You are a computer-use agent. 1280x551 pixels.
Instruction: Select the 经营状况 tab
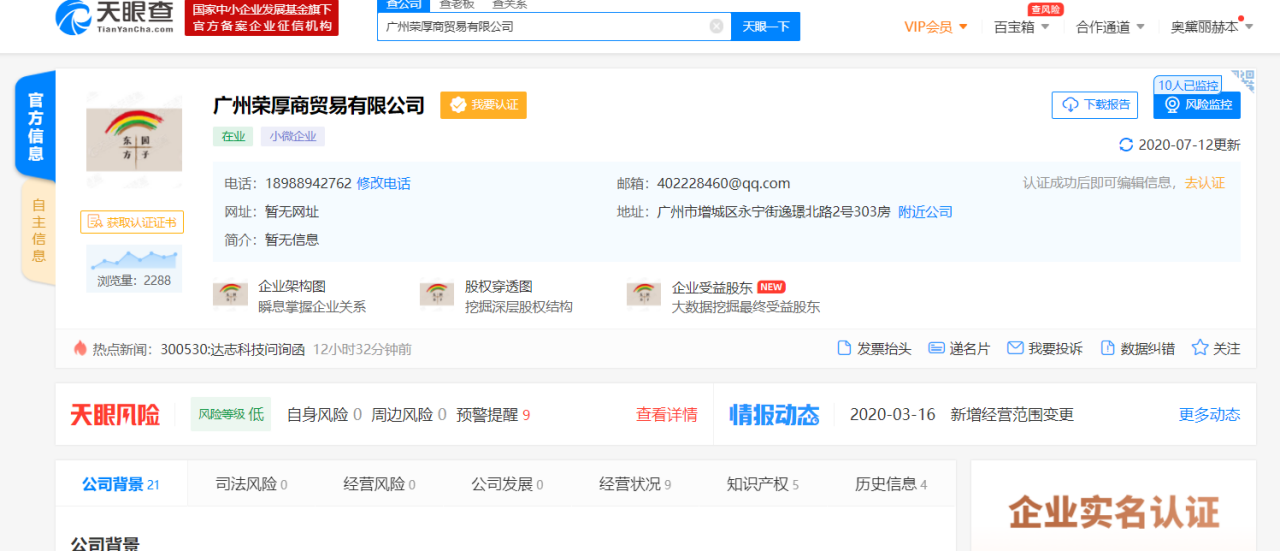pos(635,484)
